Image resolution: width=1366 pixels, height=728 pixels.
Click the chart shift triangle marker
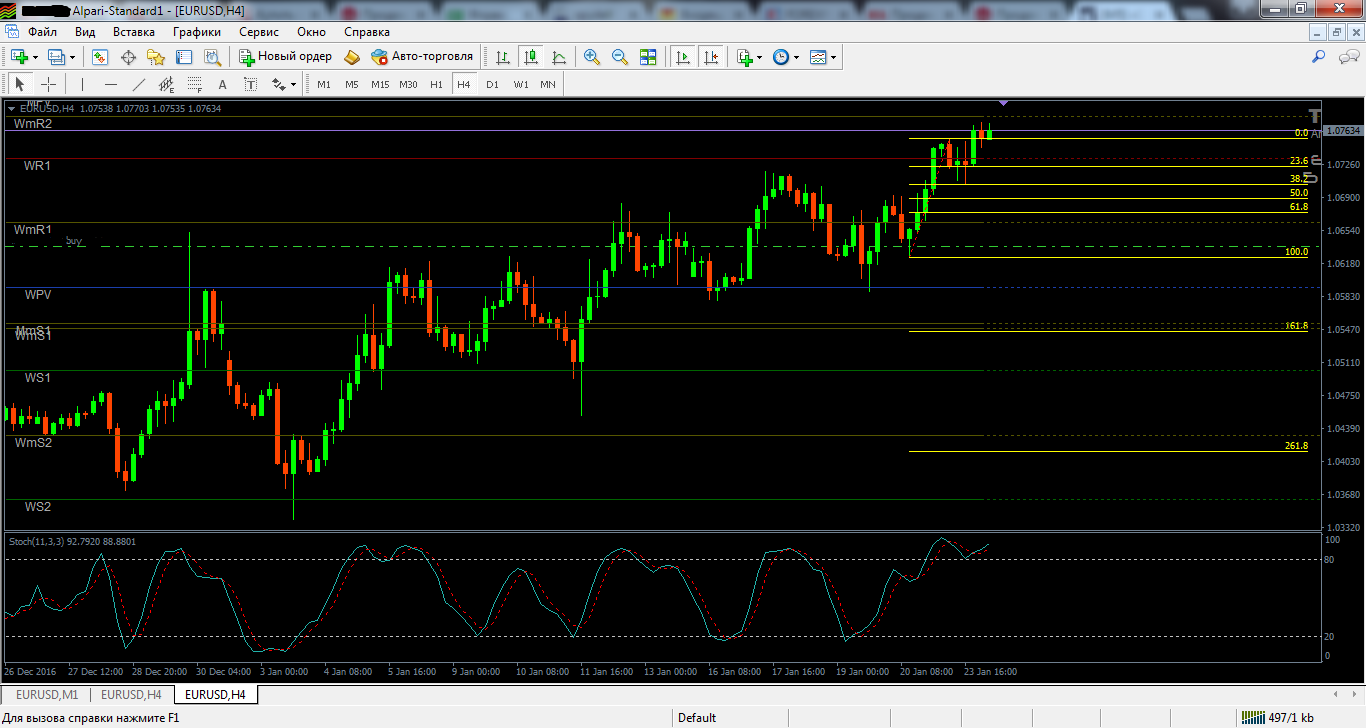point(1003,102)
